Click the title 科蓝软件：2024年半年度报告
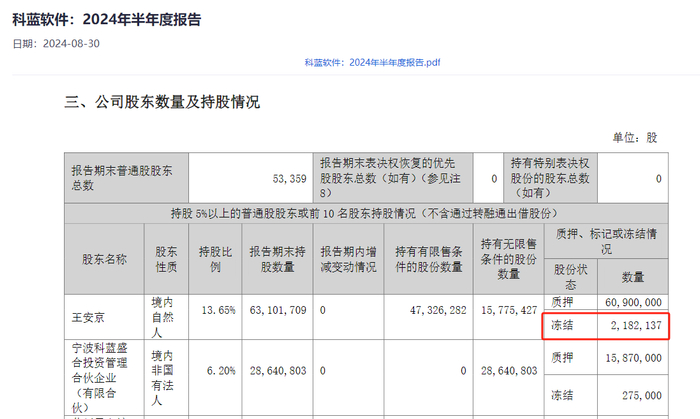 (107, 20)
